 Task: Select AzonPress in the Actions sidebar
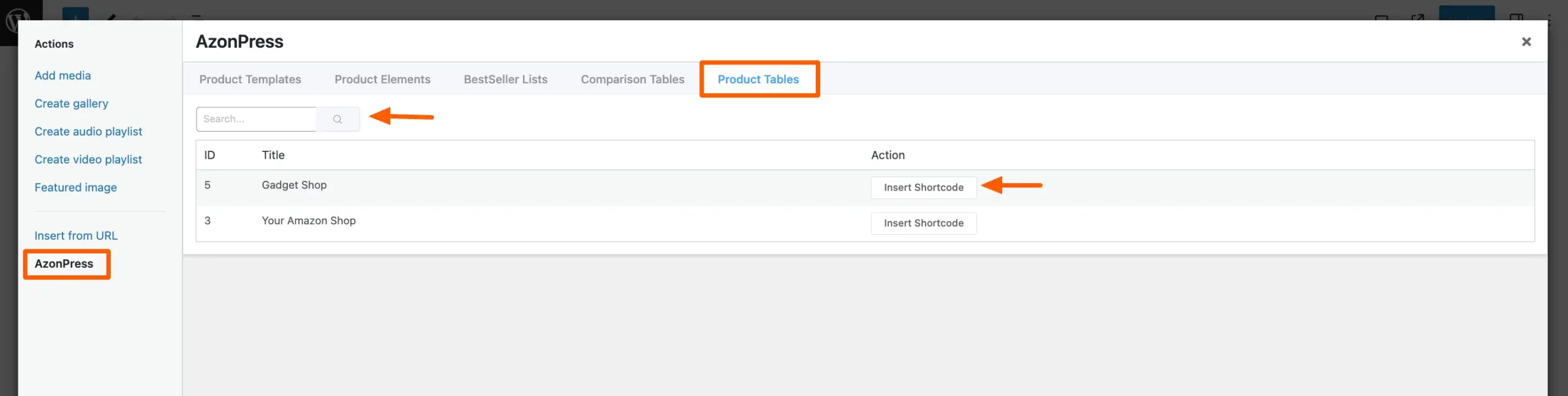(x=64, y=264)
